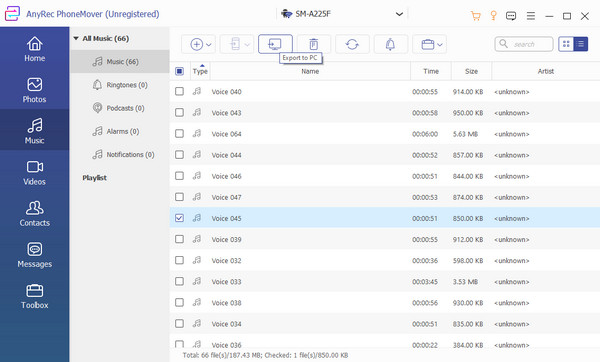The width and height of the screenshot is (600, 362).
Task: Open the feedback chat icon in title bar
Action: pyautogui.click(x=511, y=16)
